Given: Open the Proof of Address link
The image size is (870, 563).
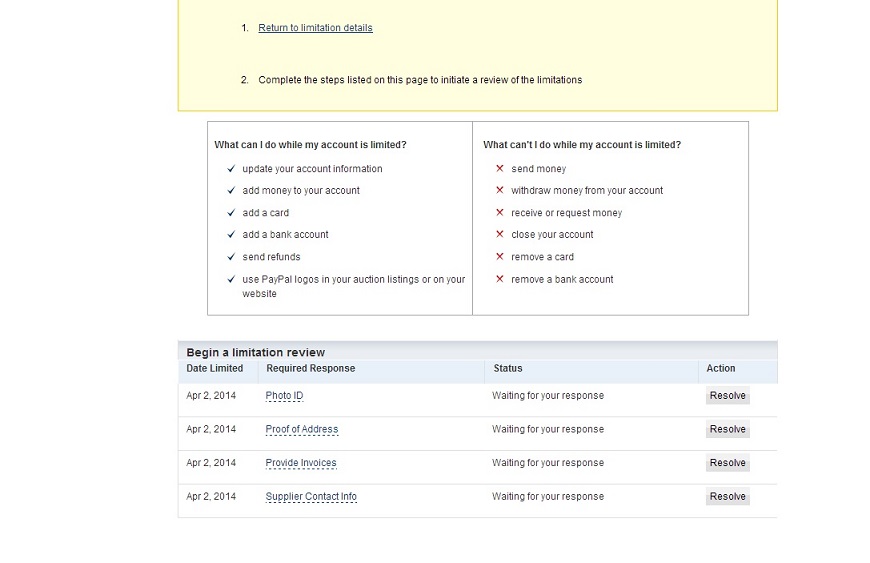Looking at the screenshot, I should tap(301, 430).
